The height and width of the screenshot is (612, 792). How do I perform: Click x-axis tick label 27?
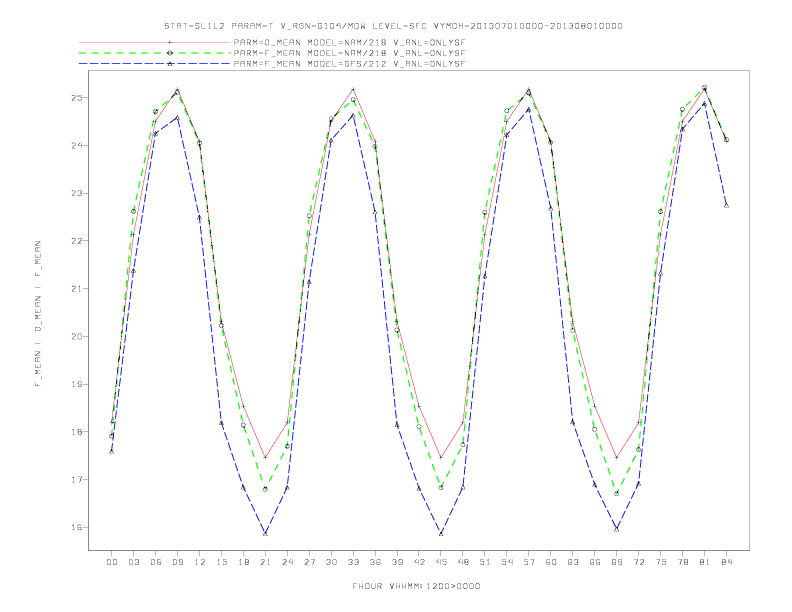(309, 562)
